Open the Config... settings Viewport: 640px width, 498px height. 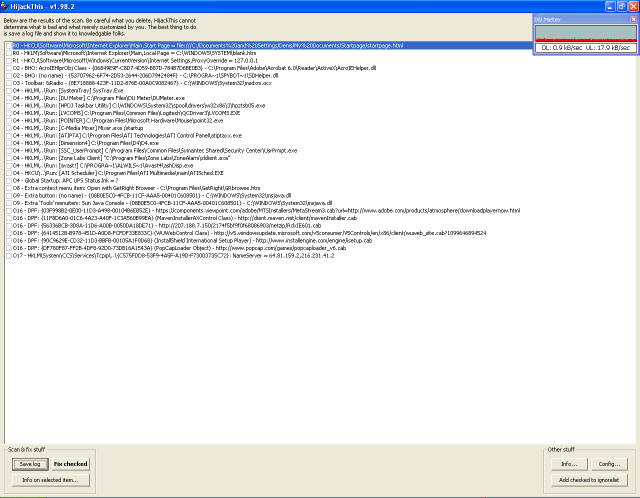coord(609,464)
